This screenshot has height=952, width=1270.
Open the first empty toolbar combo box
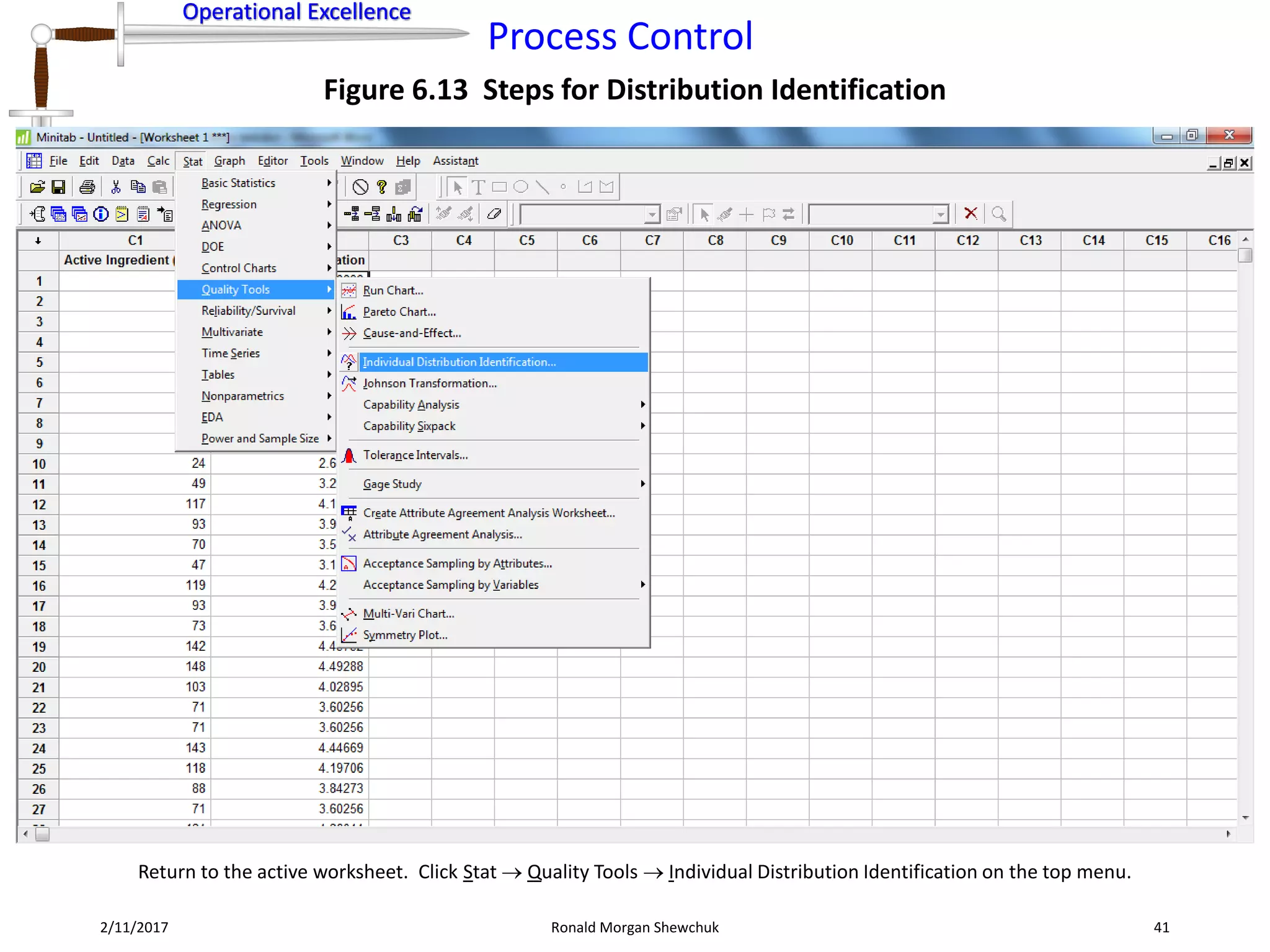[x=652, y=214]
